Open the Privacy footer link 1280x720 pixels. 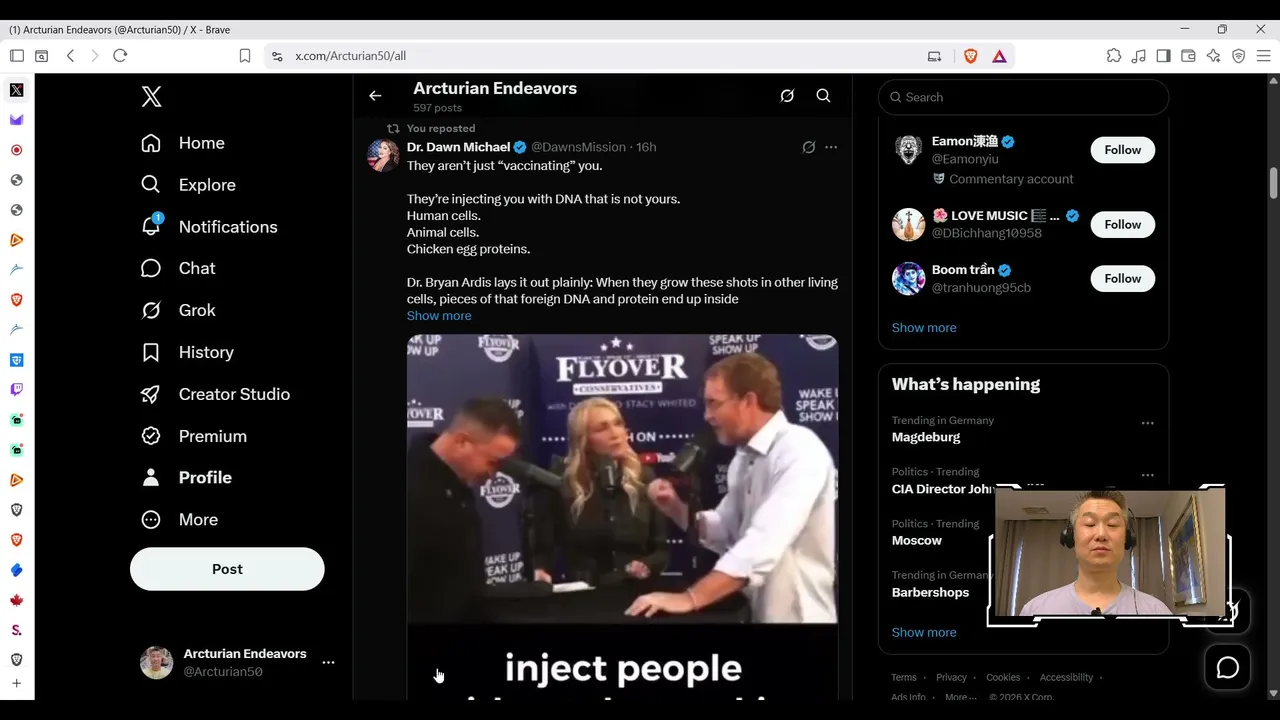click(951, 678)
